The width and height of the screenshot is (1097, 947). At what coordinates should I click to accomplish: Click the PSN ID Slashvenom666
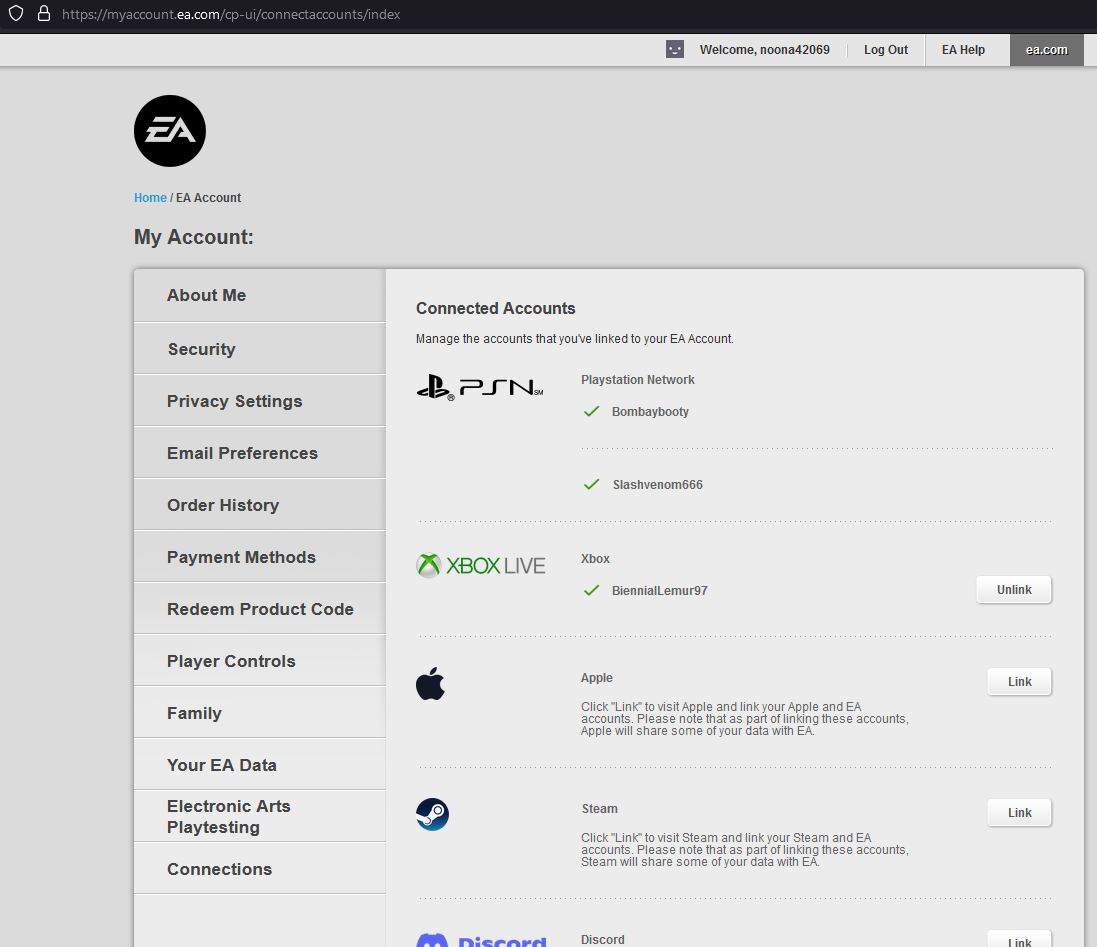point(658,485)
